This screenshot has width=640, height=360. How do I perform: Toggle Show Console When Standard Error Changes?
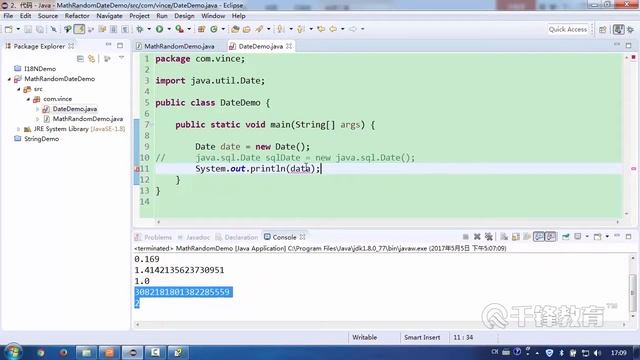[x=551, y=237]
